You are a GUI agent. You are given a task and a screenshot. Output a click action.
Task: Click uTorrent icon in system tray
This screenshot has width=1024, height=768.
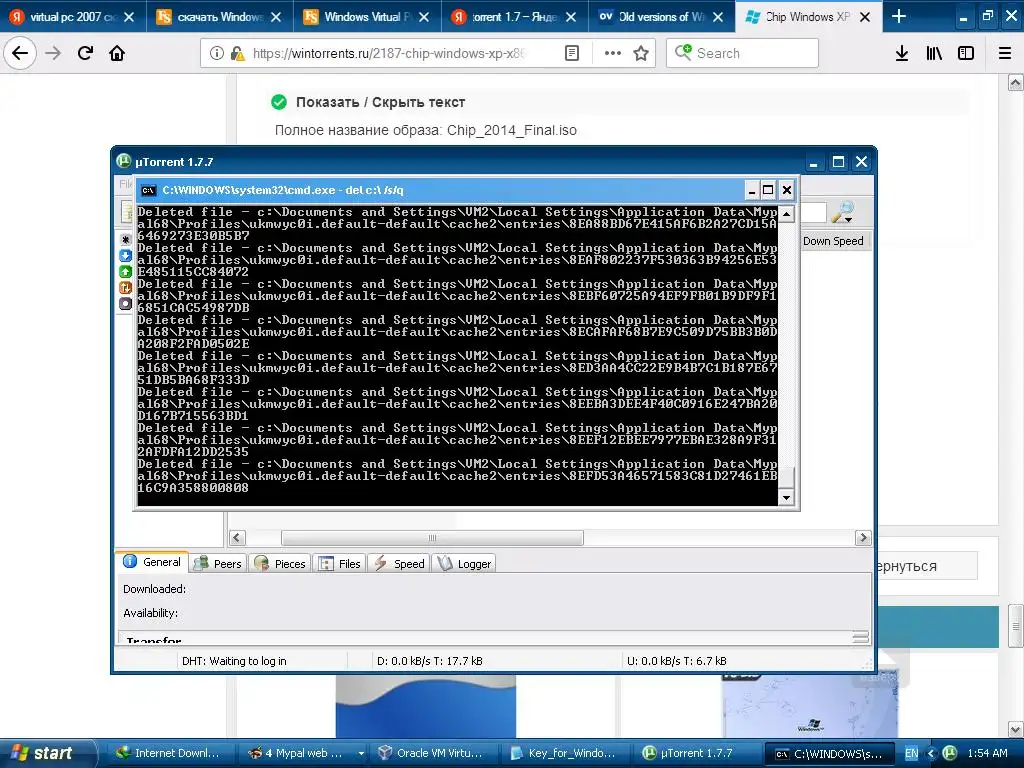pos(950,753)
